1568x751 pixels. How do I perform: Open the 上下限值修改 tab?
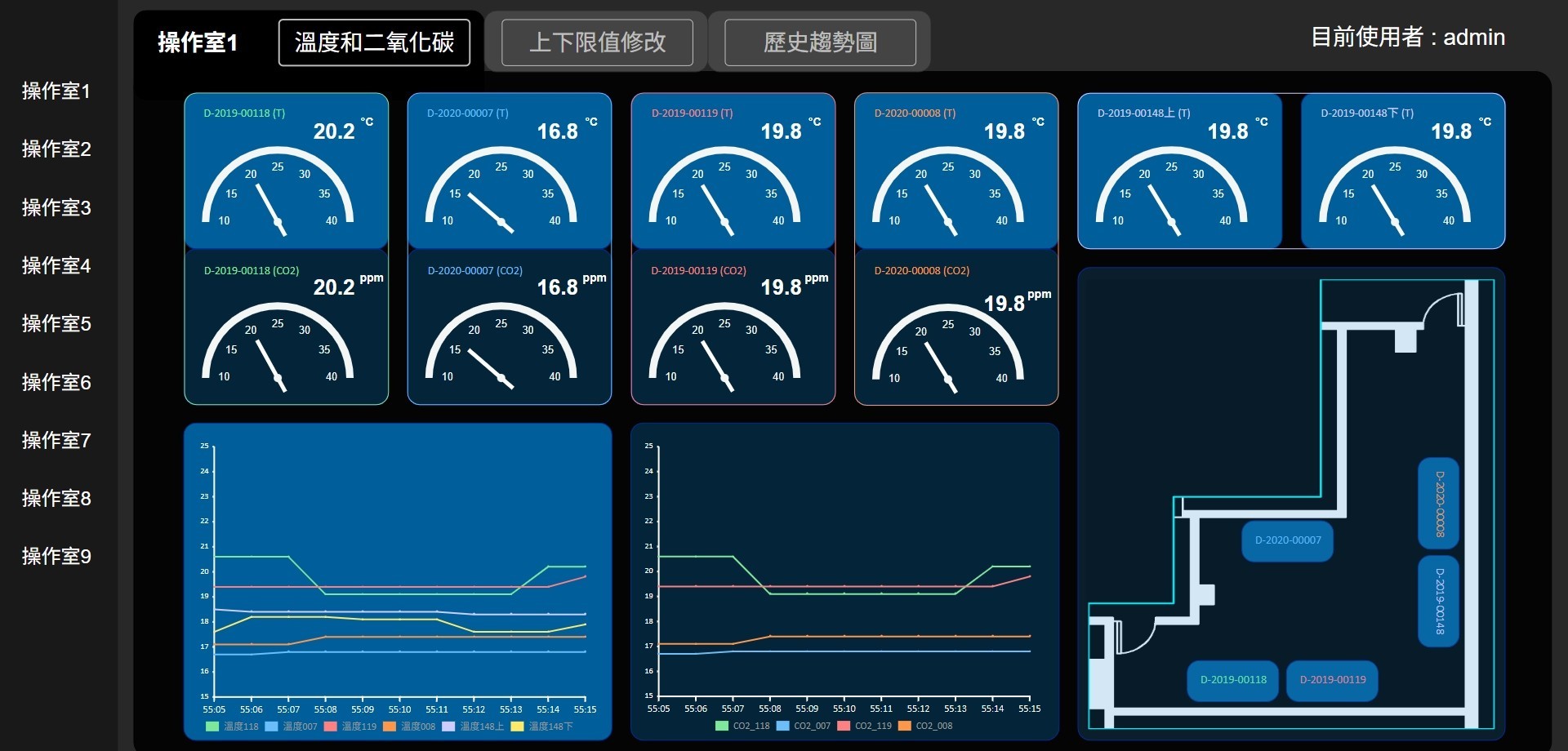point(597,42)
